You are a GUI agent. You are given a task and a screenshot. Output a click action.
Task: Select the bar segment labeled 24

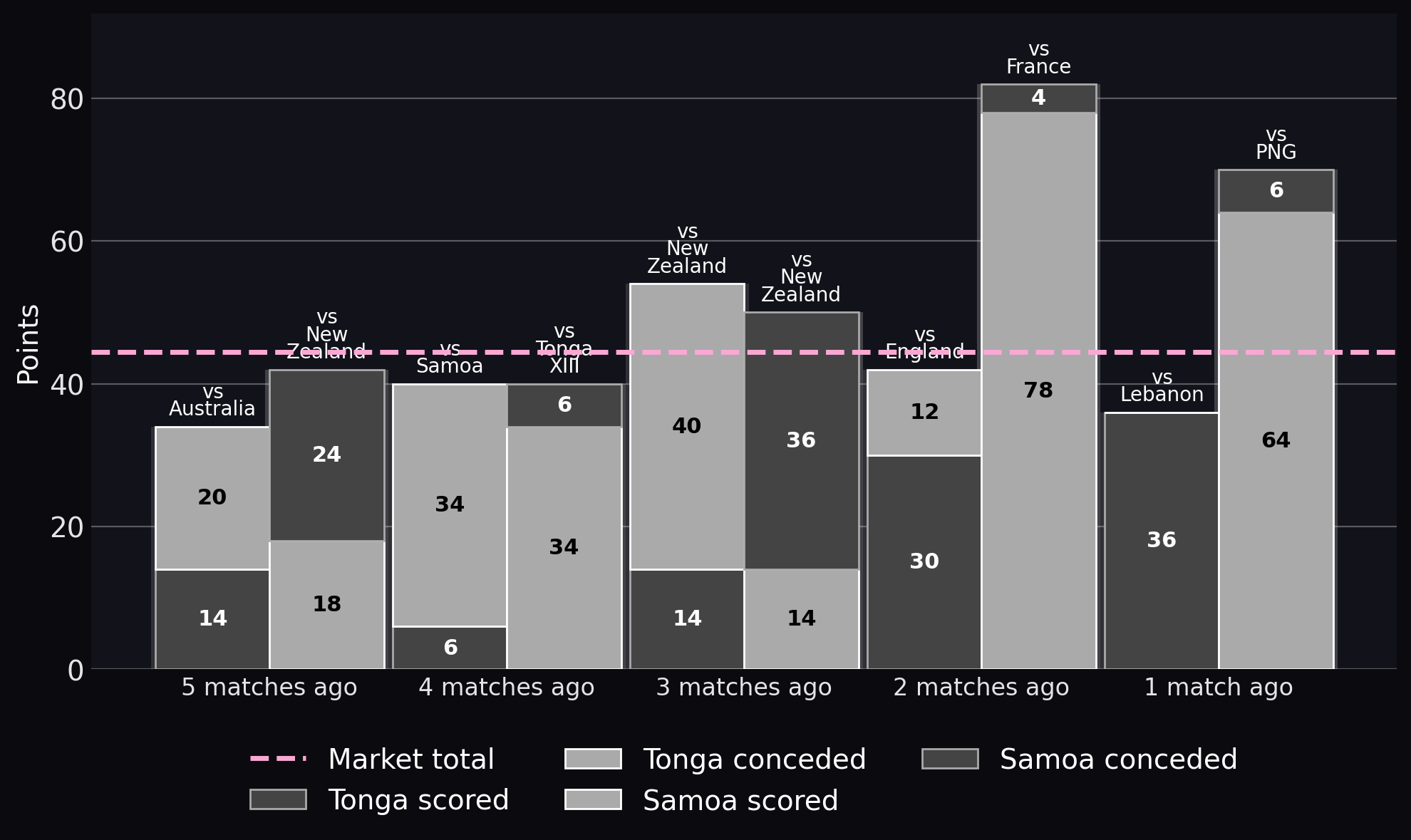[x=326, y=455]
